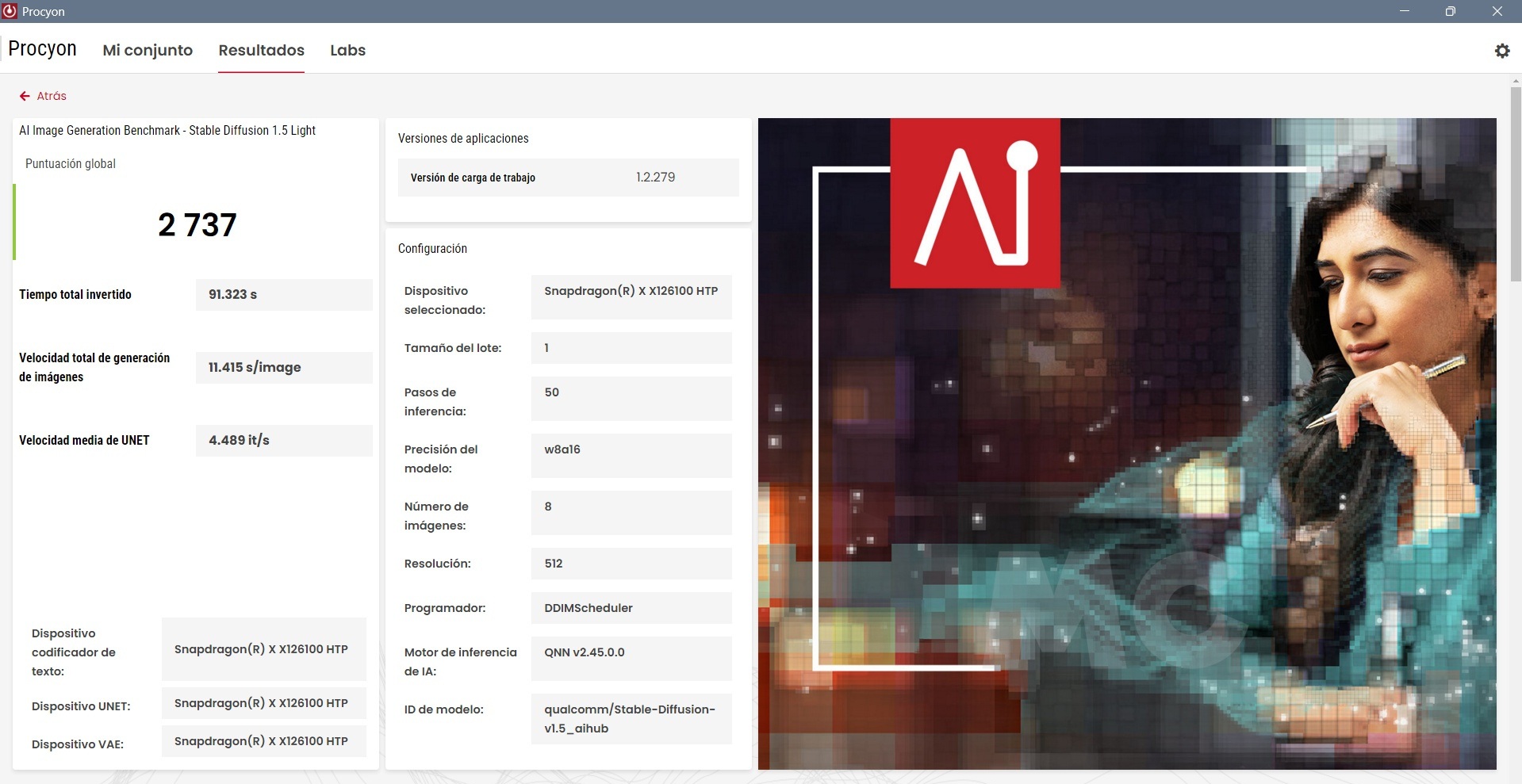The image size is (1522, 784).
Task: Click the Procyon logo text
Action: (42, 49)
